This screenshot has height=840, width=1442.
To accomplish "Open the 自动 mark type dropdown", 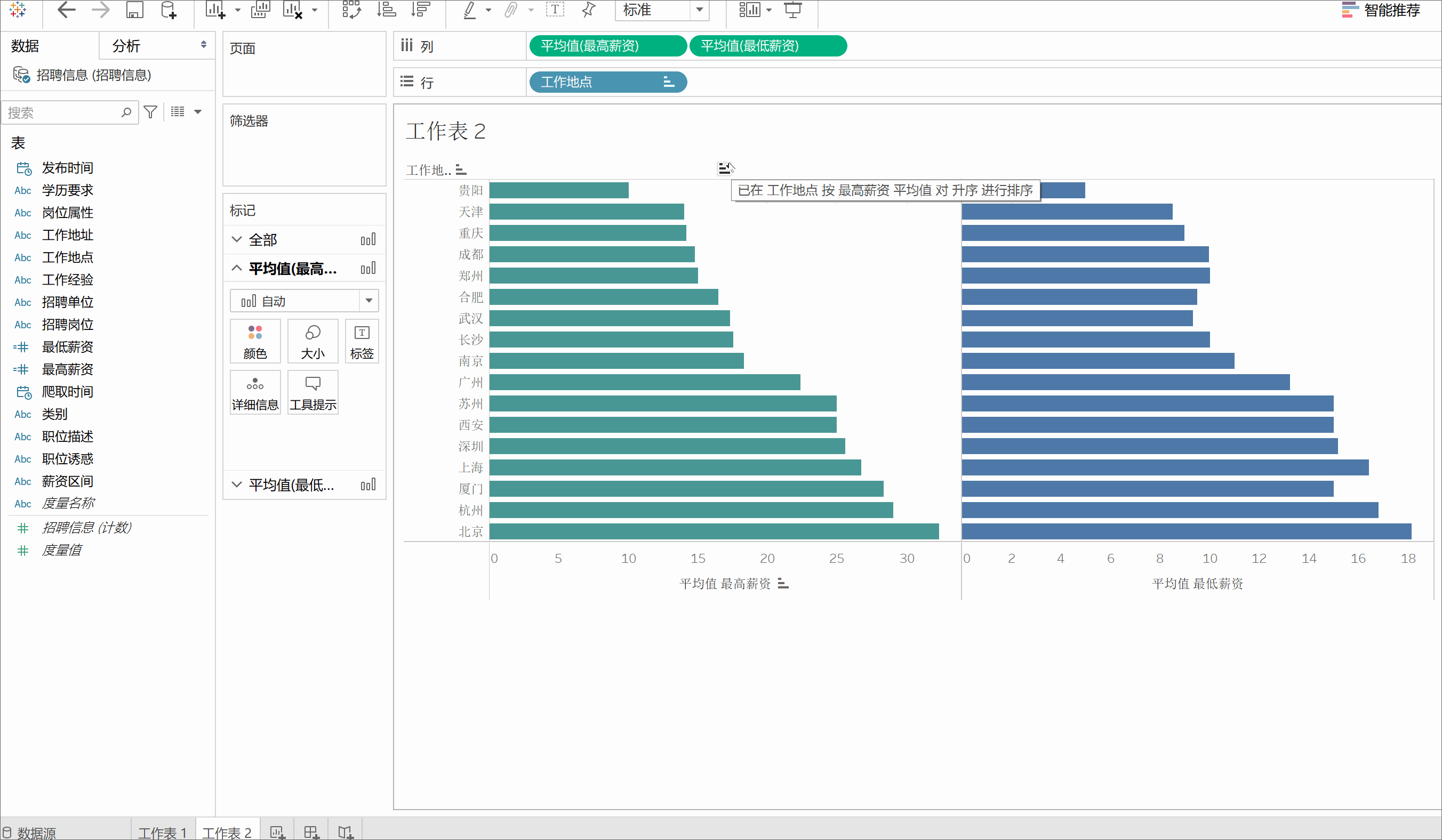I will (x=368, y=301).
